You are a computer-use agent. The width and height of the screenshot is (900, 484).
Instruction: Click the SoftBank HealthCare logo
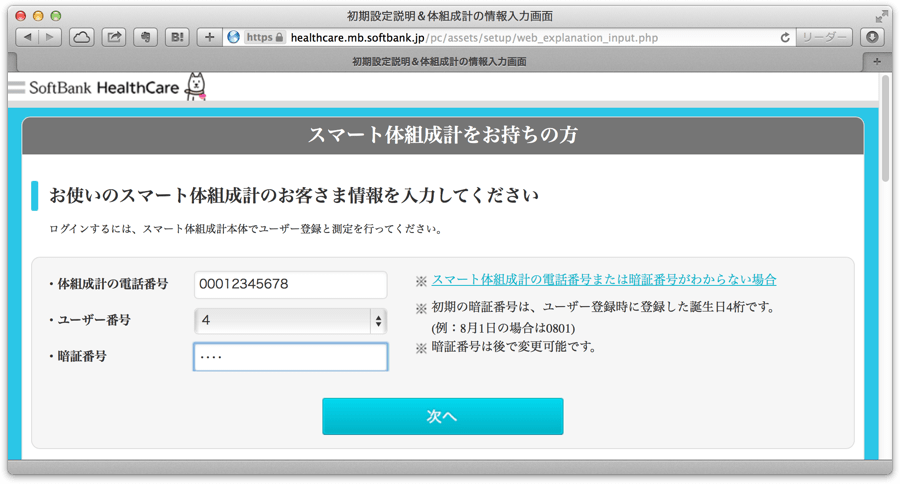(104, 88)
